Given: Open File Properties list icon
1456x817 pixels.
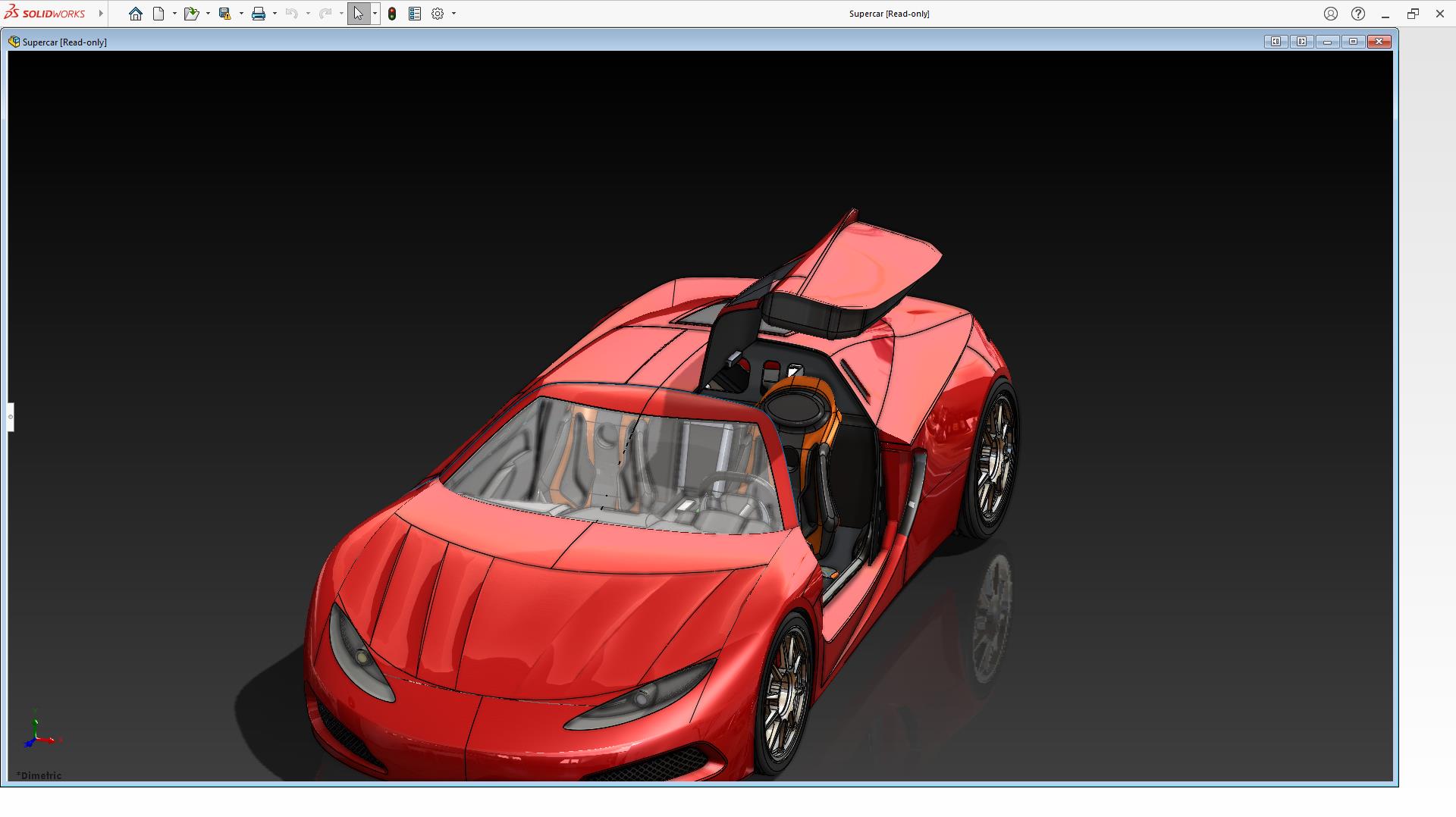Looking at the screenshot, I should click(415, 14).
